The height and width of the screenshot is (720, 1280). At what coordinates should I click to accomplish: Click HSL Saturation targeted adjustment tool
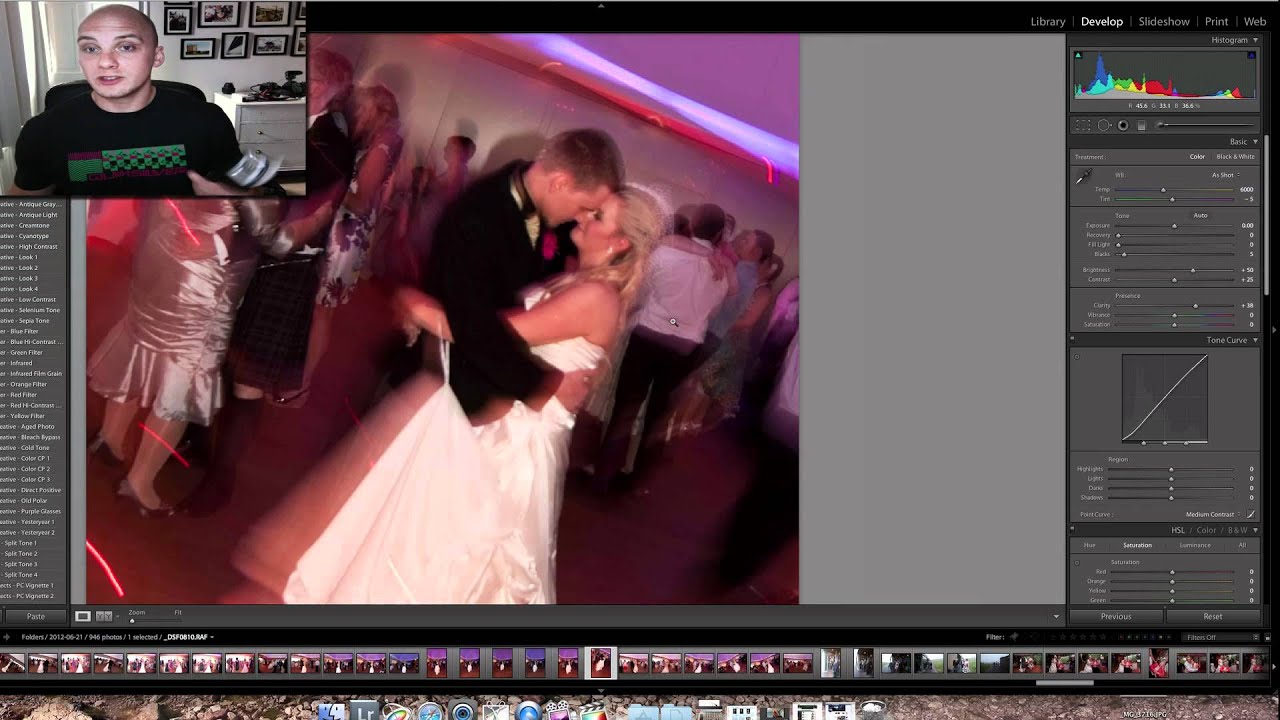point(1077,562)
